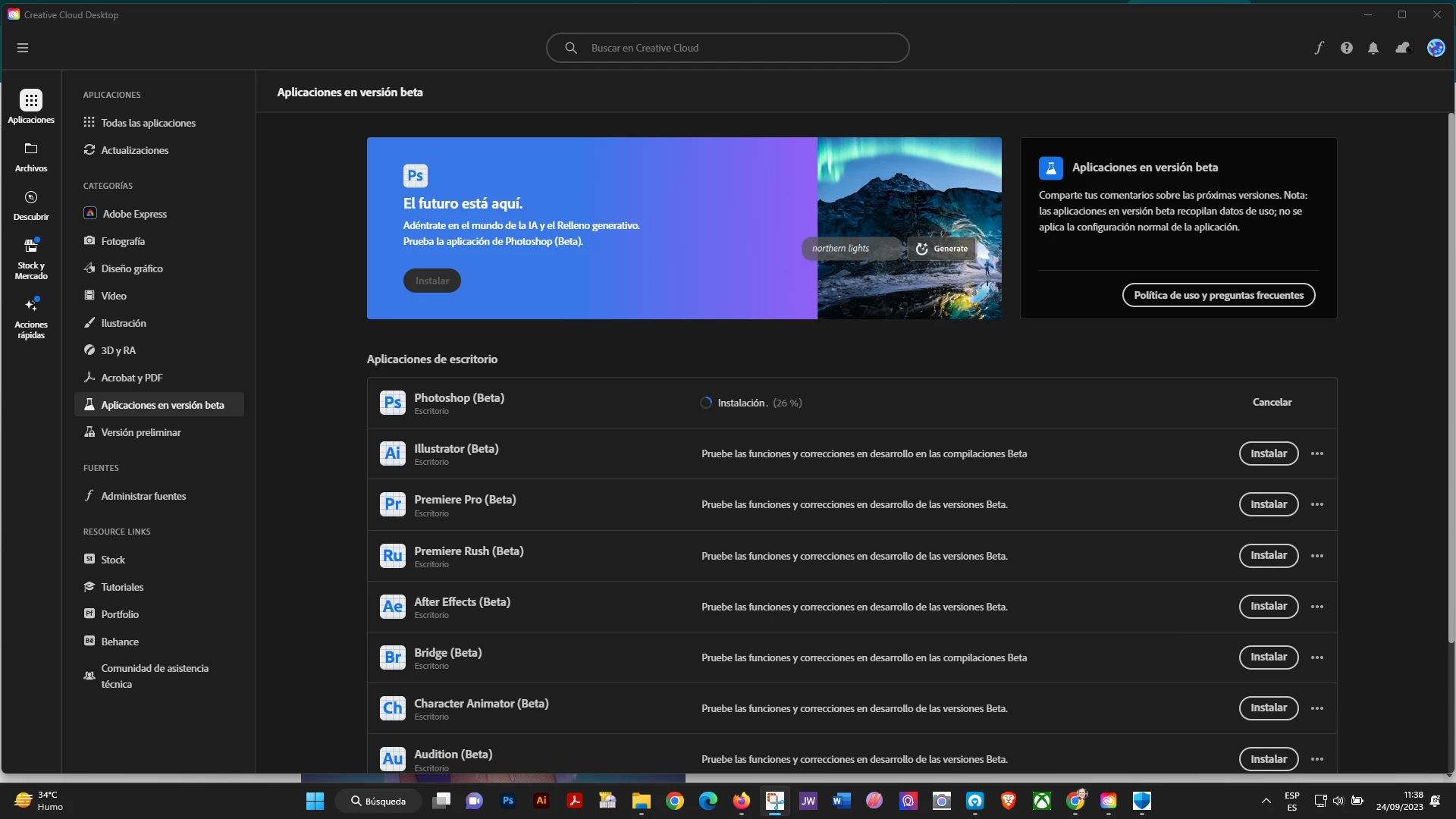Viewport: 1456px width, 819px height.
Task: Open Stock y Mercado in the sidebar
Action: point(31,259)
